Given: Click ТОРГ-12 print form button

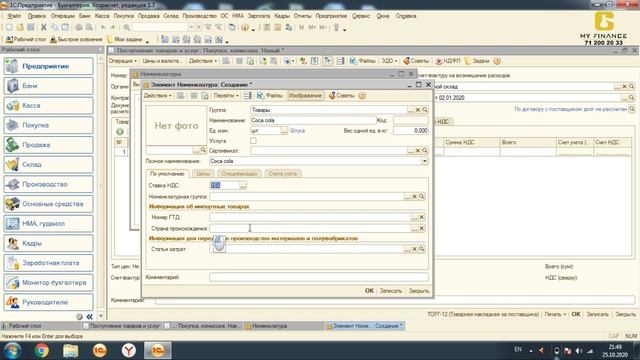Looking at the screenshot, I should [x=483, y=314].
